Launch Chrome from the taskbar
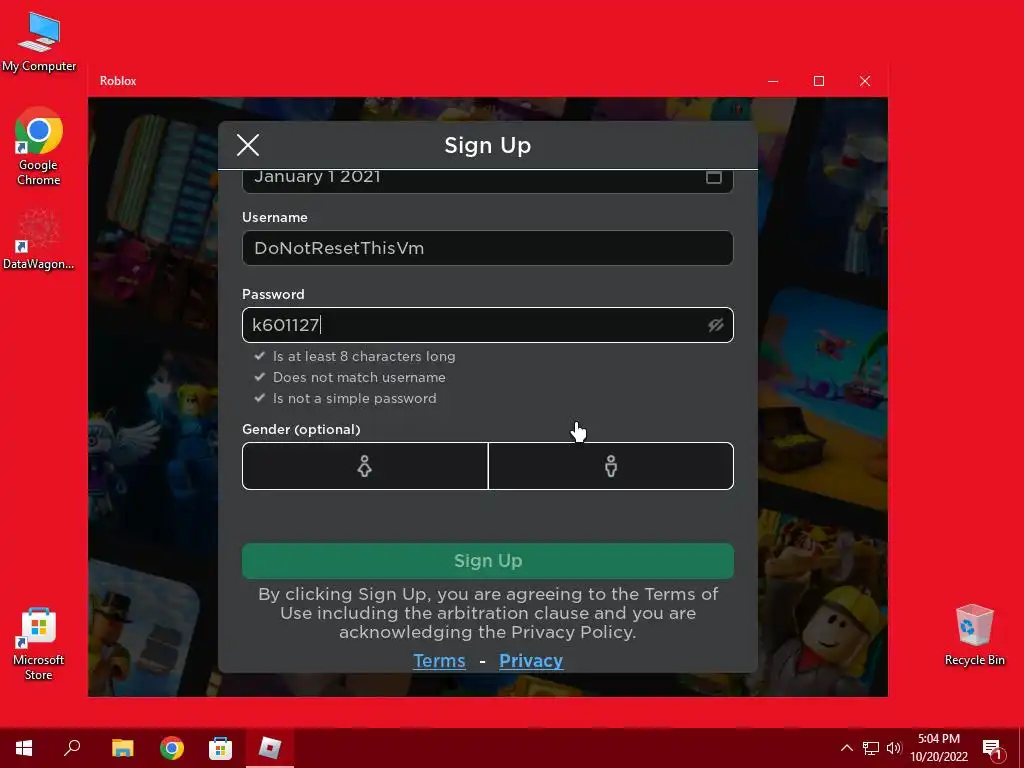Image resolution: width=1024 pixels, height=768 pixels. tap(172, 748)
